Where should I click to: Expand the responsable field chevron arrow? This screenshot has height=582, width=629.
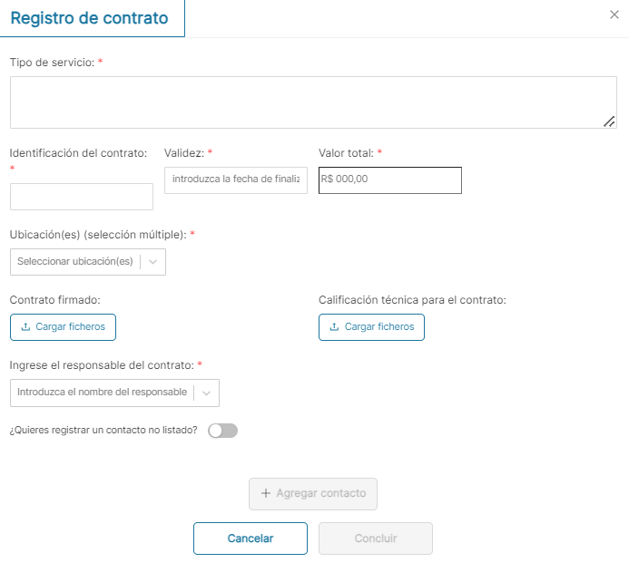207,393
